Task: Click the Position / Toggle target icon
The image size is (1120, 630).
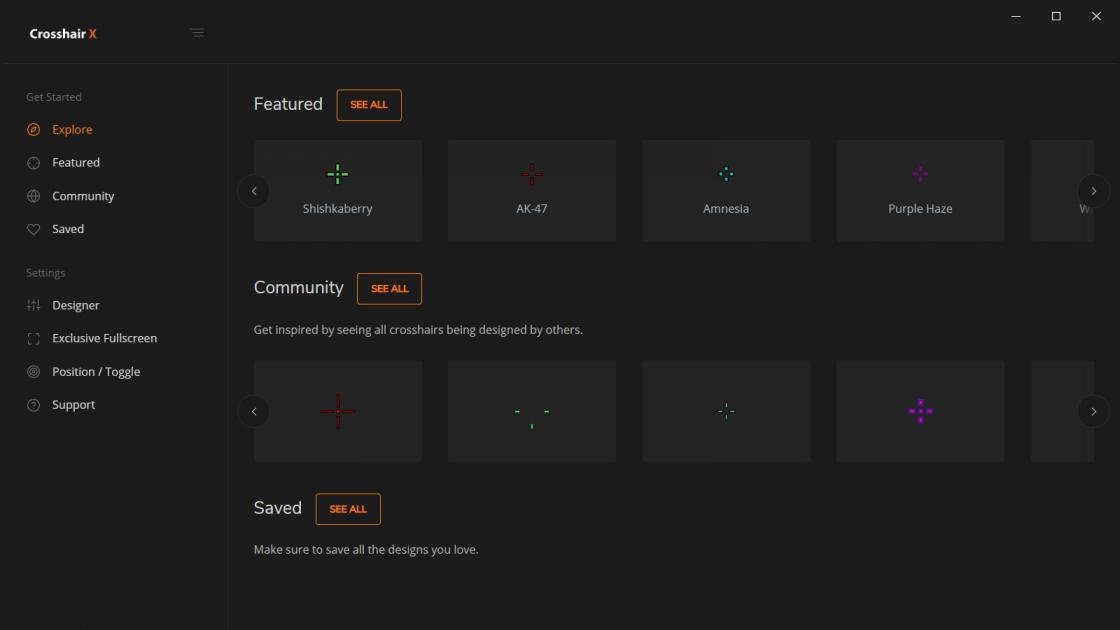Action: (34, 371)
